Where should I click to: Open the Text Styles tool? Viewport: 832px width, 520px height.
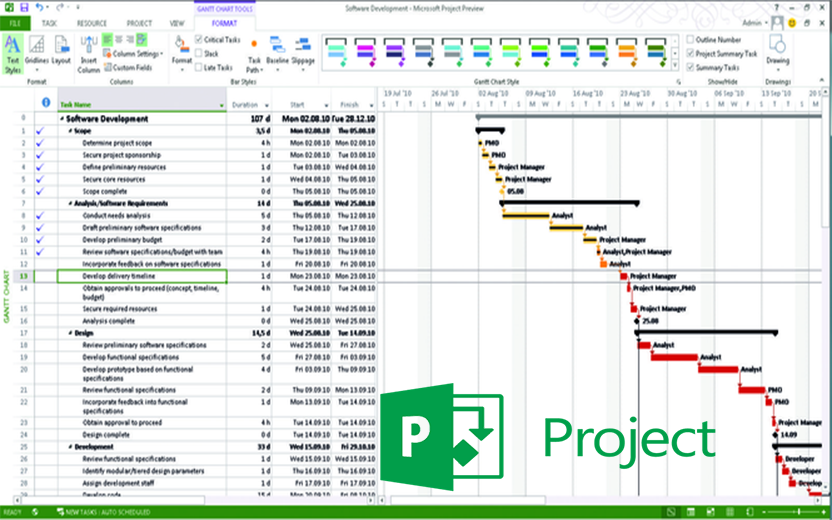click(x=13, y=54)
